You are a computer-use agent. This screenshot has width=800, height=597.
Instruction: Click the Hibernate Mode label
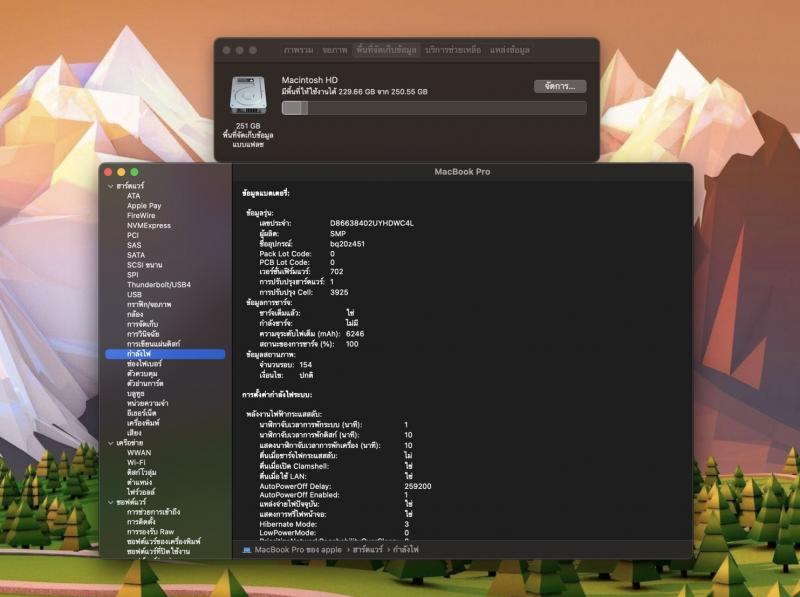point(288,524)
